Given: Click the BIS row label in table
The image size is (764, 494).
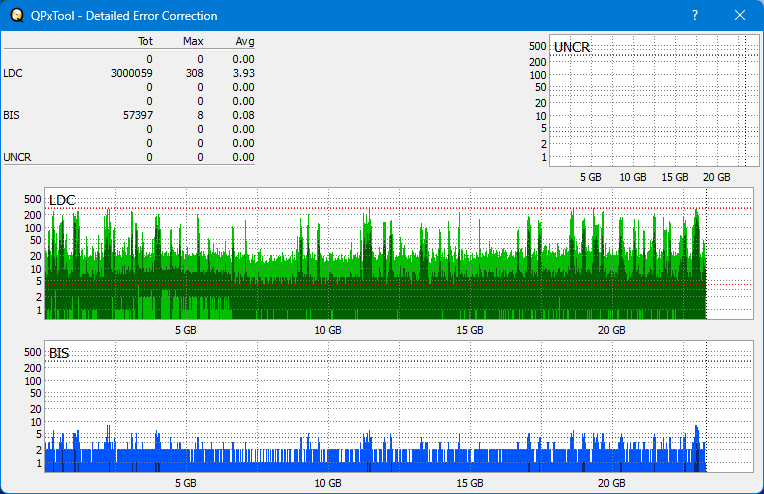Looking at the screenshot, I should [11, 115].
